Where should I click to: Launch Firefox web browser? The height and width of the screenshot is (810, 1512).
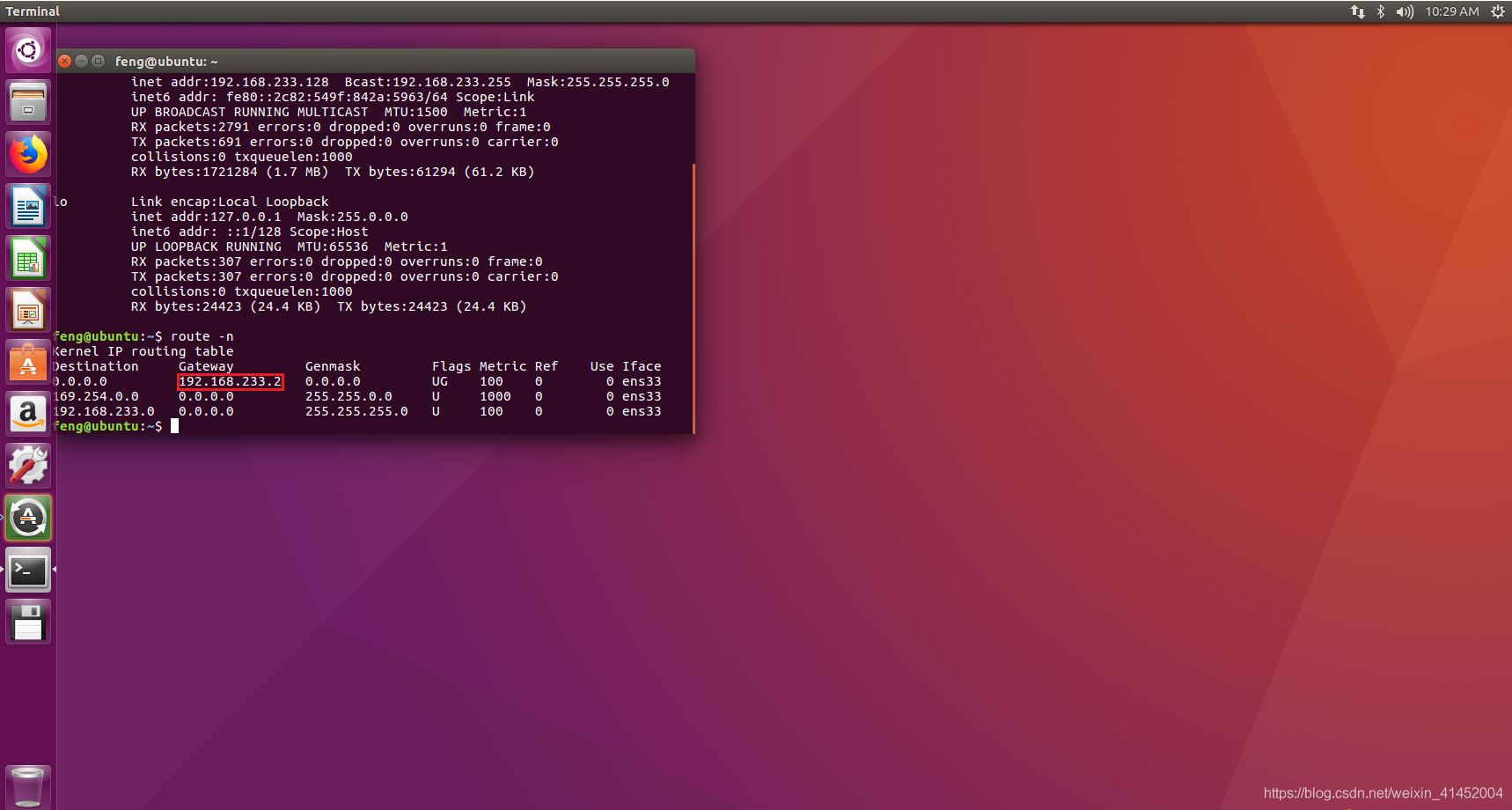[x=28, y=155]
